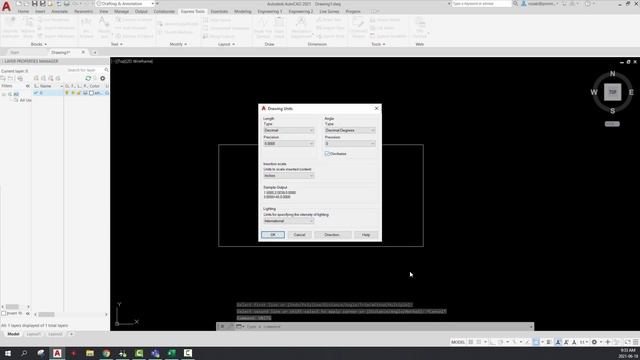Open the Angle Type dropdown showing Decimal Degrees
The width and height of the screenshot is (640, 360).
350,130
